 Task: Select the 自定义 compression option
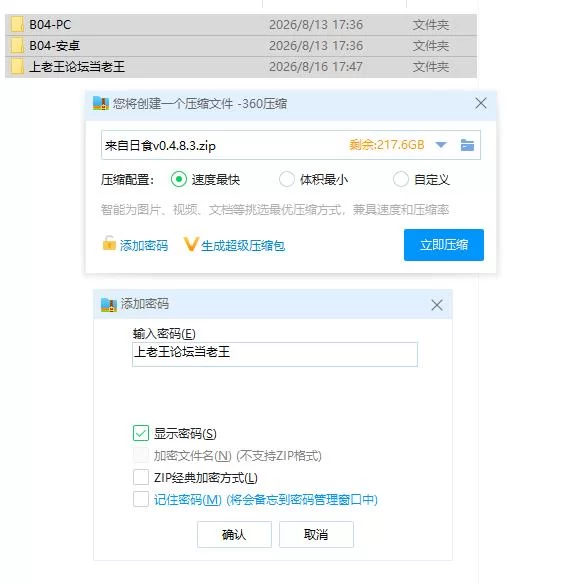(x=400, y=180)
